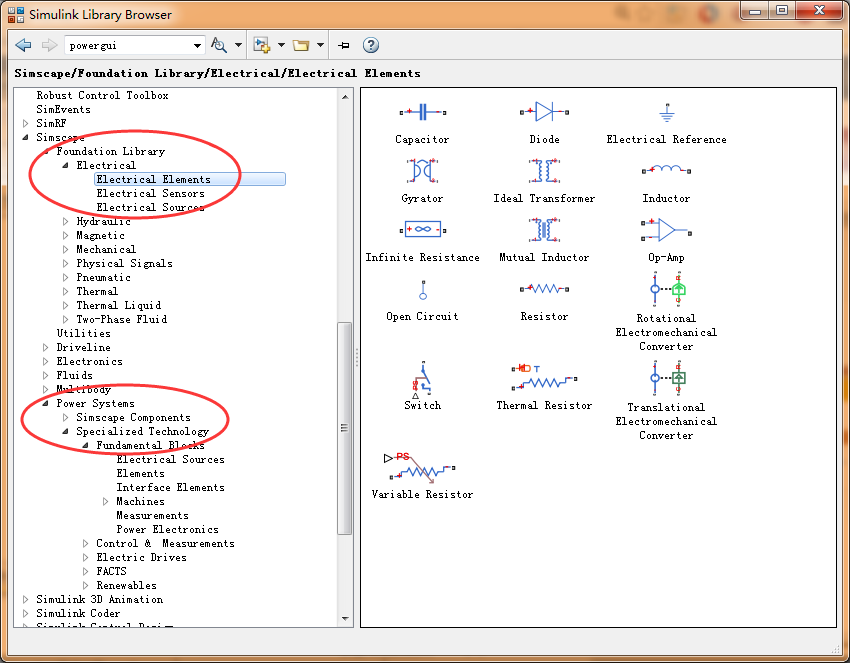
Task: Toggle the stay-on-top pin icon
Action: tap(344, 45)
